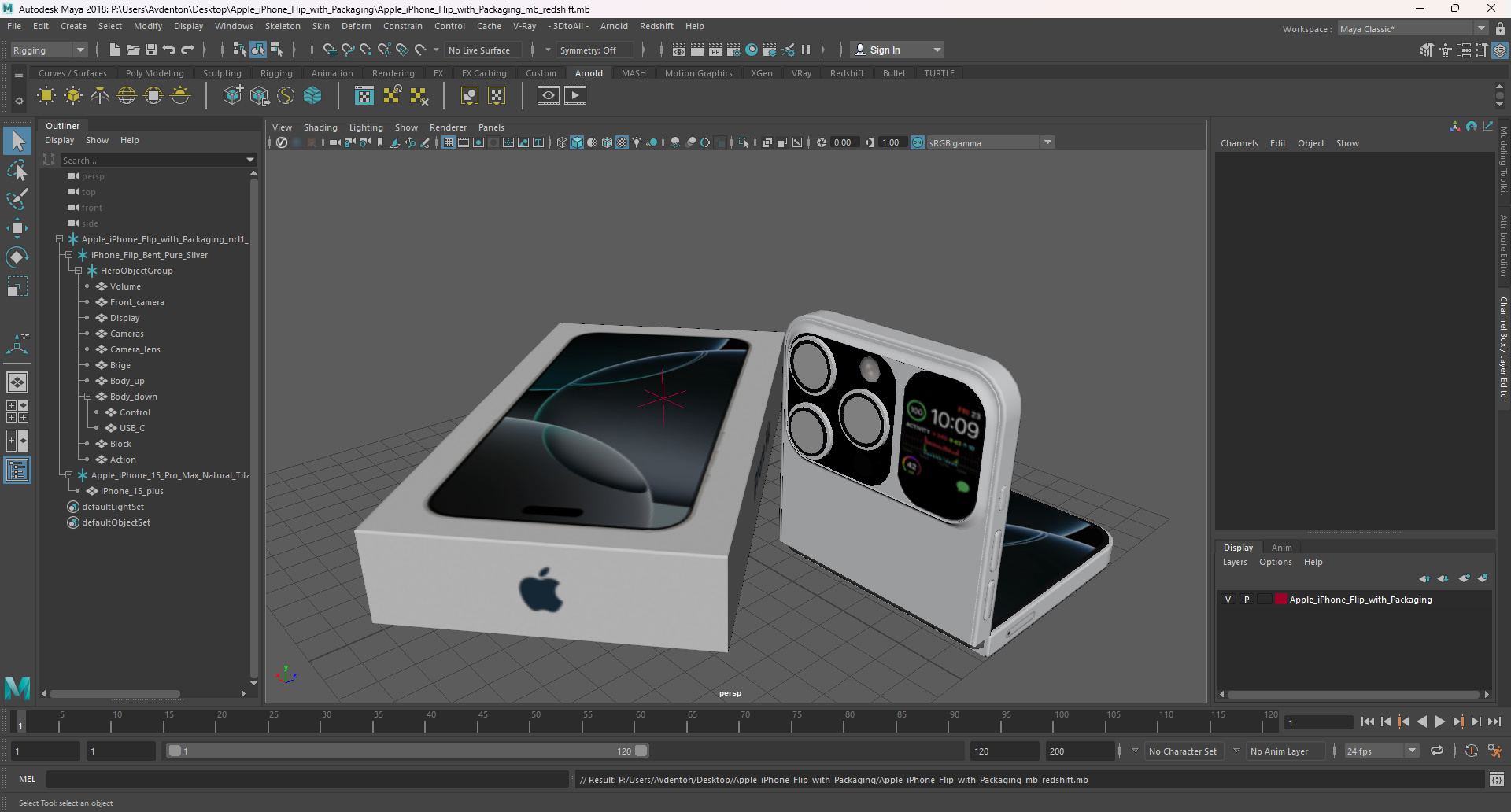The width and height of the screenshot is (1511, 812).
Task: Collapse the Body_down node
Action: coord(87,397)
